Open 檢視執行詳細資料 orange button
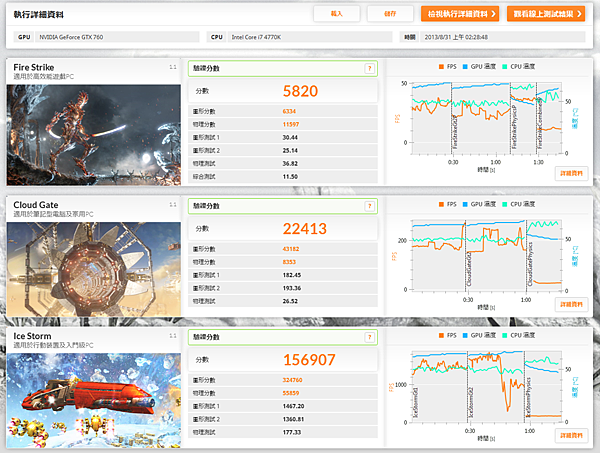600x453 pixels. coord(460,14)
